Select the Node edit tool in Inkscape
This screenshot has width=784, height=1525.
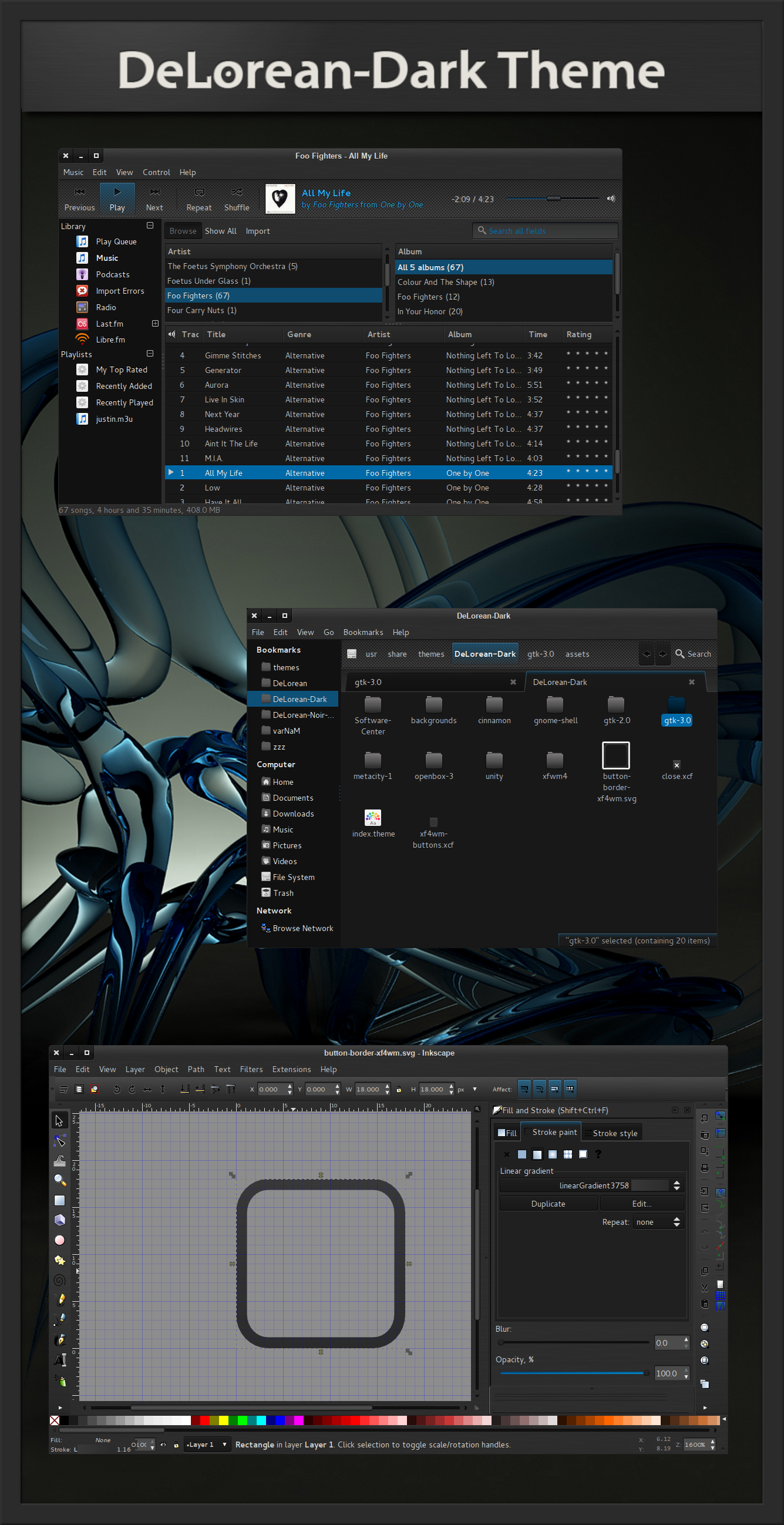coord(59,1140)
